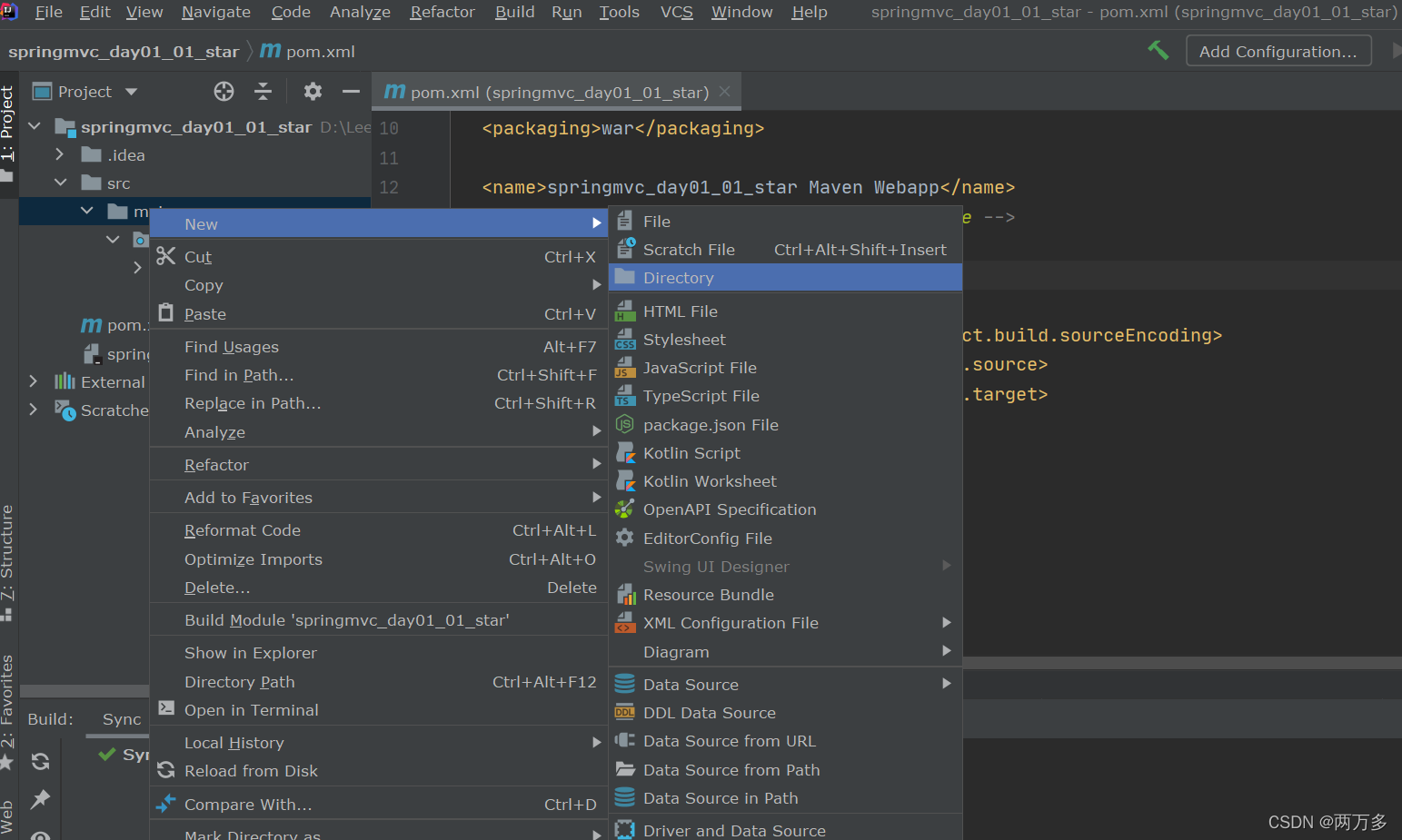Image resolution: width=1402 pixels, height=840 pixels.
Task: Click the package.json File icon
Action: (624, 424)
